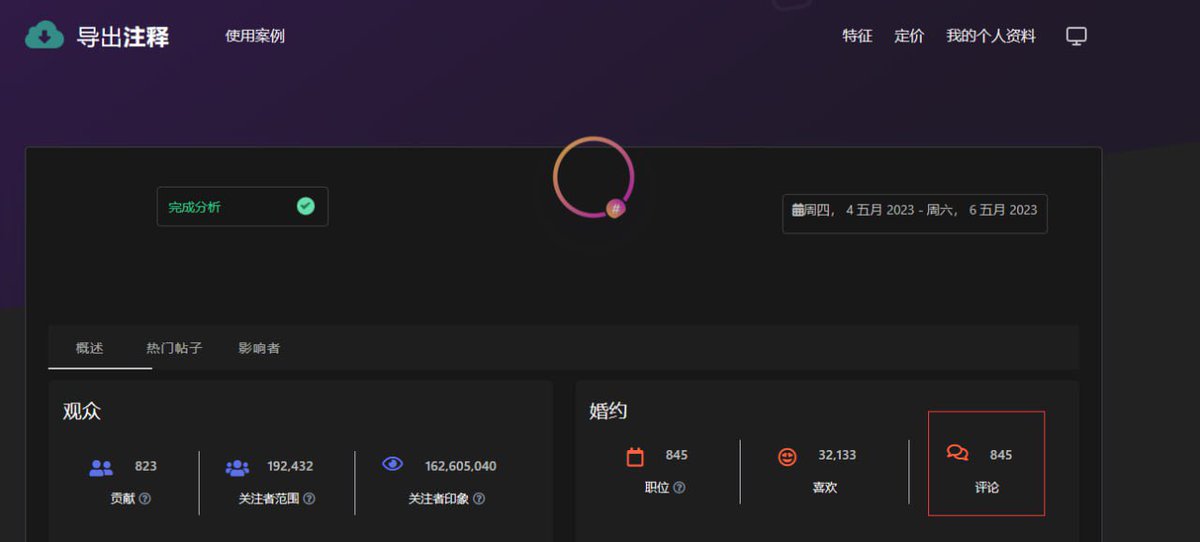Click the 观众 section heading
This screenshot has height=542, width=1200.
point(82,411)
